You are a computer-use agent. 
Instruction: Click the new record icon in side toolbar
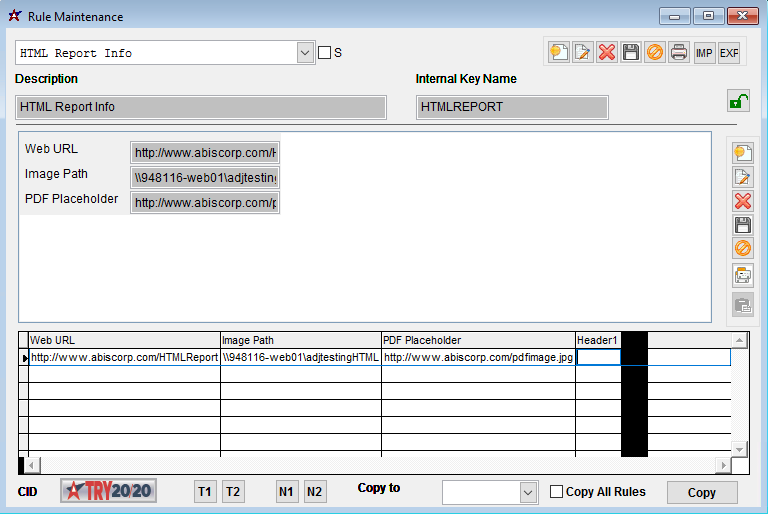pyautogui.click(x=743, y=153)
